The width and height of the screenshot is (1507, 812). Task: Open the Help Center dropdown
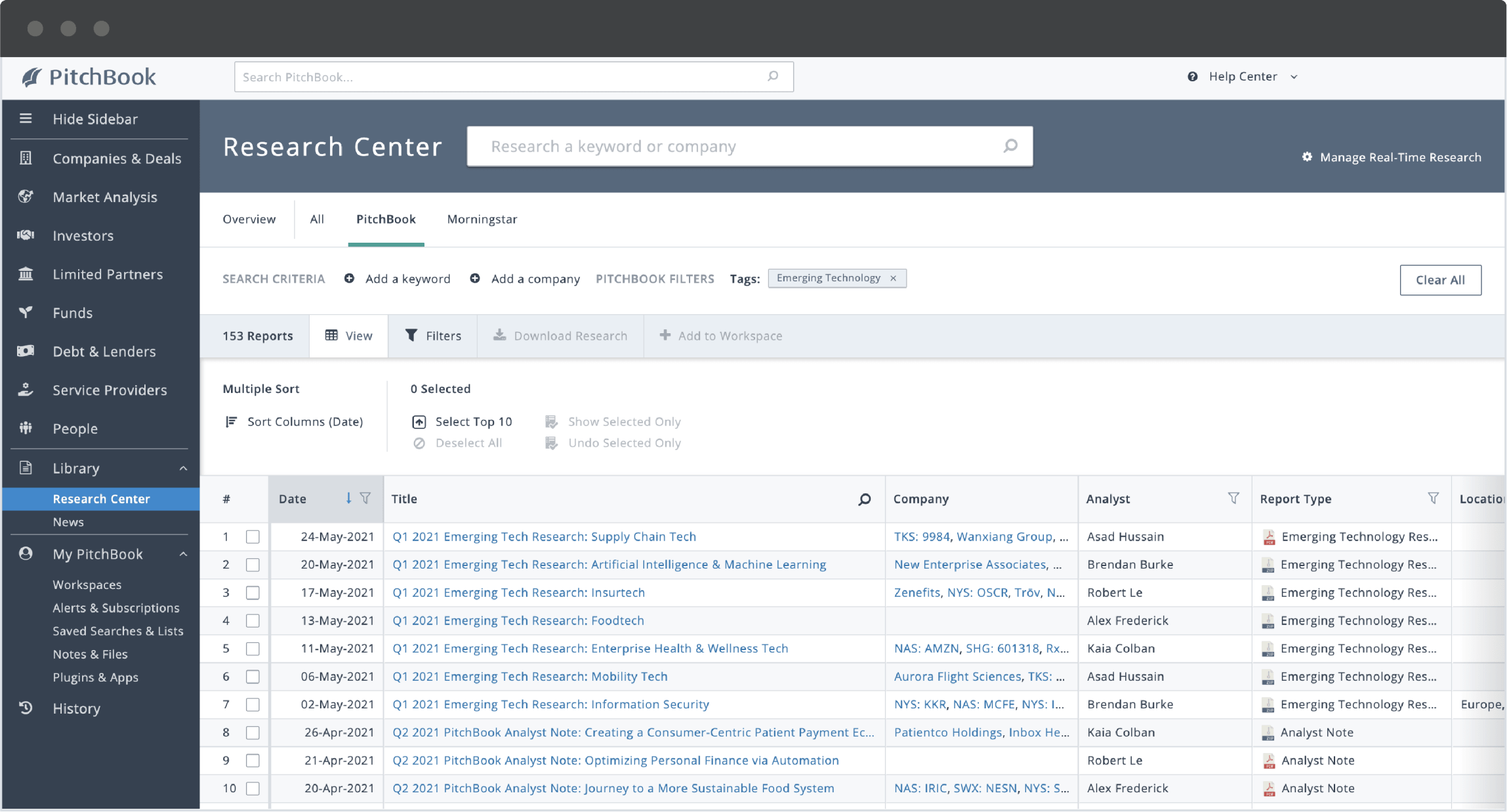1294,76
